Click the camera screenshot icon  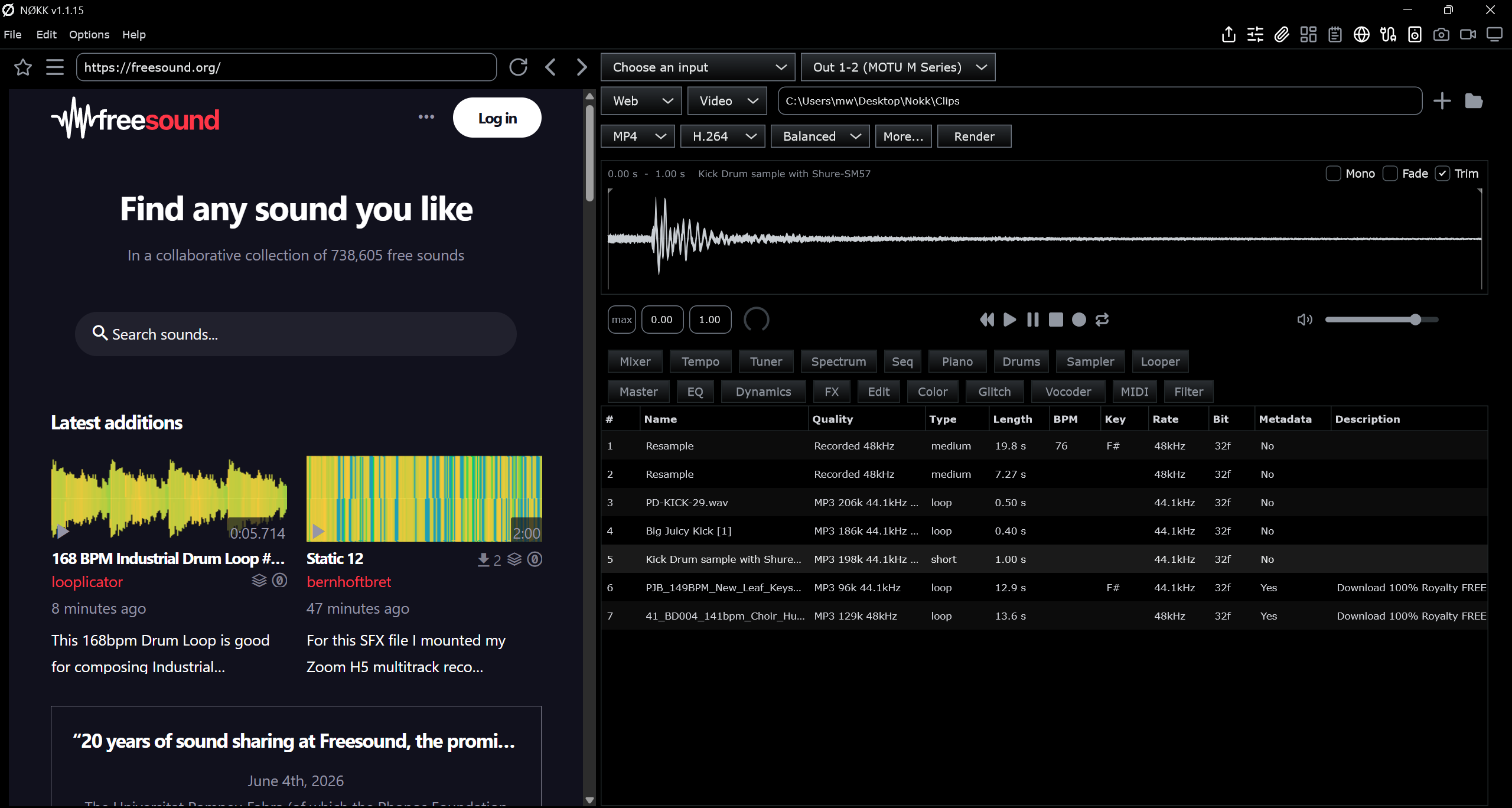pos(1441,35)
